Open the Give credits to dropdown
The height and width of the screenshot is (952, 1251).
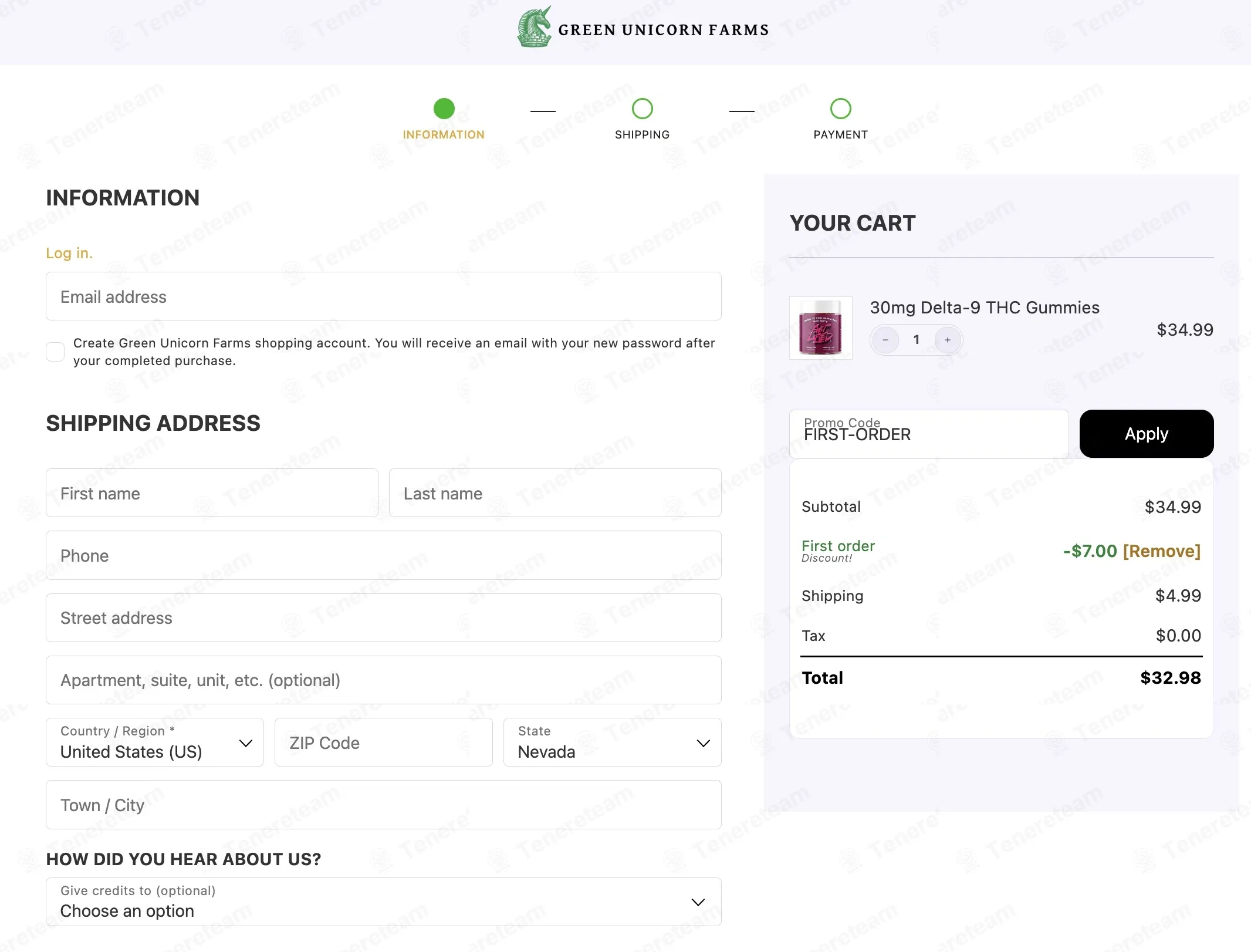point(384,902)
